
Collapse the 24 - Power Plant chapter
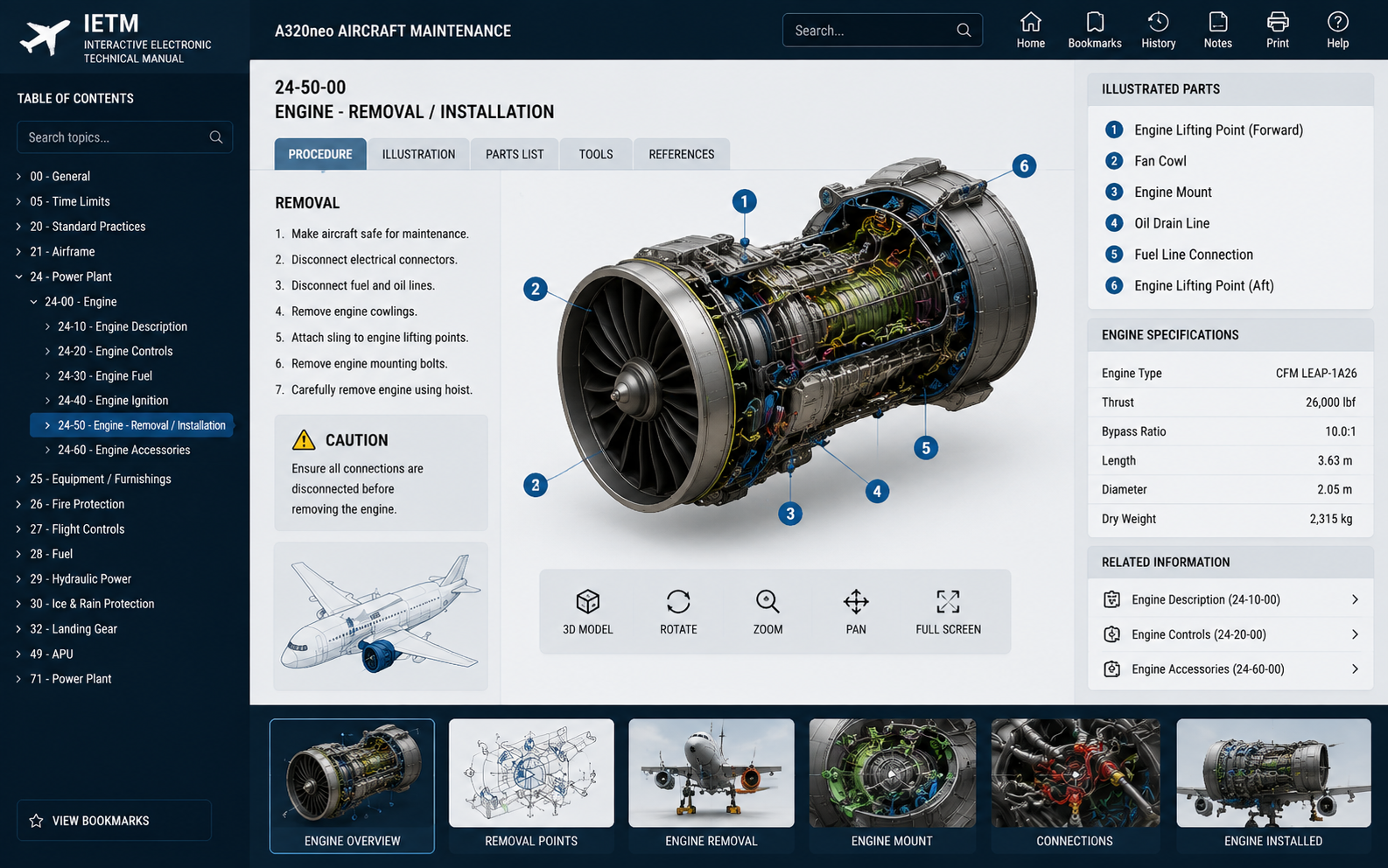(18, 276)
